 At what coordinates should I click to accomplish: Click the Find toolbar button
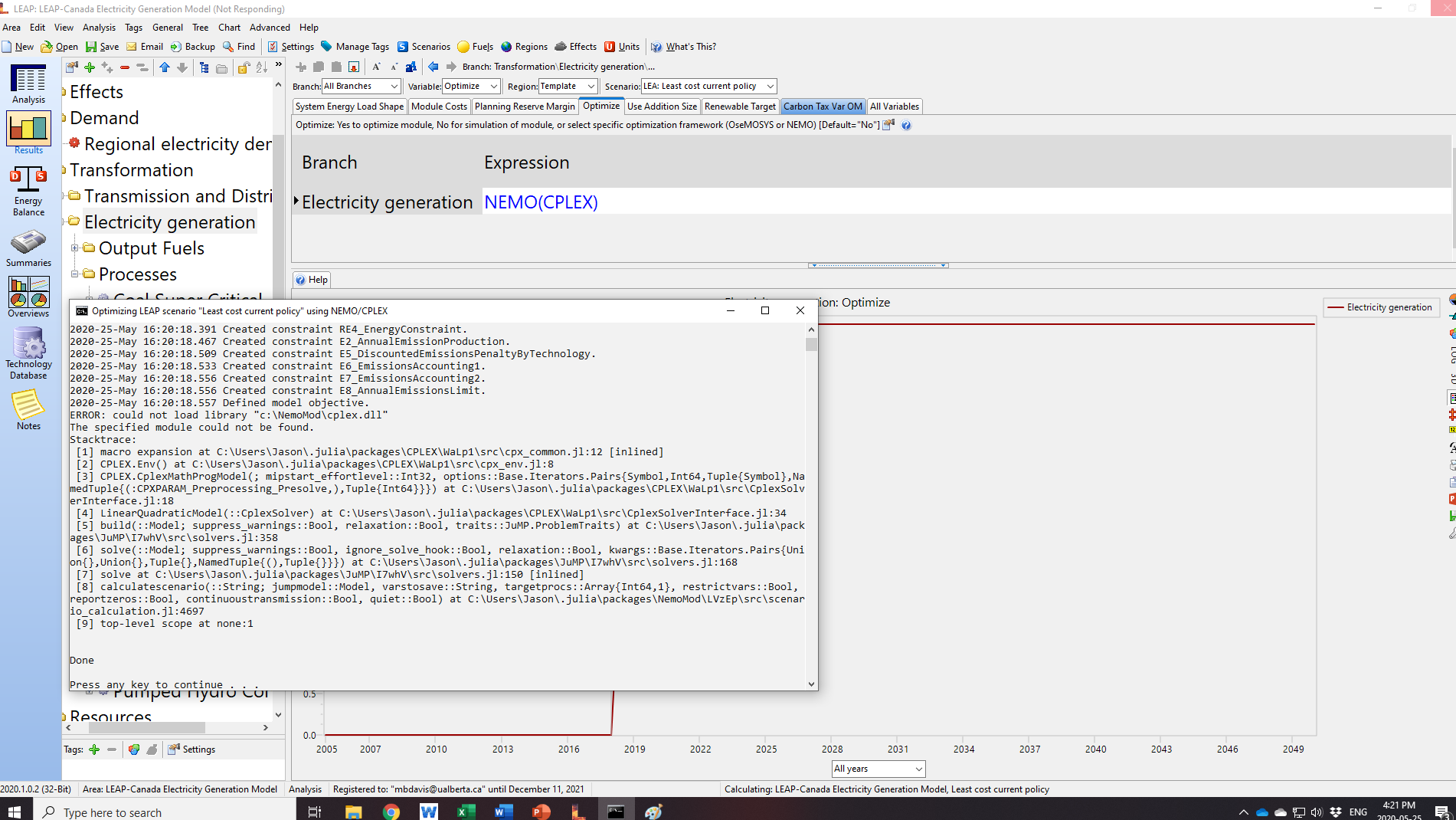(x=238, y=47)
